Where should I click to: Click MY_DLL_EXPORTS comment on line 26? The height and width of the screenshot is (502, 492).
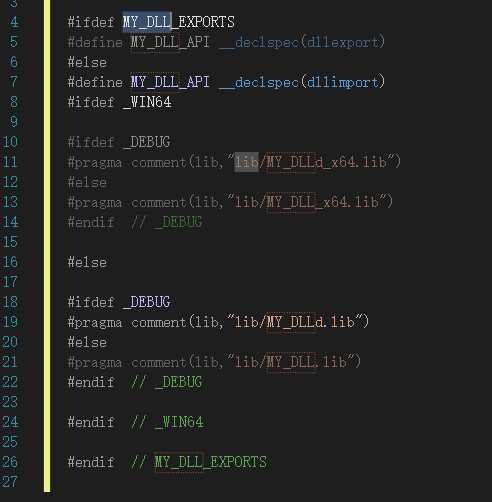click(210, 462)
